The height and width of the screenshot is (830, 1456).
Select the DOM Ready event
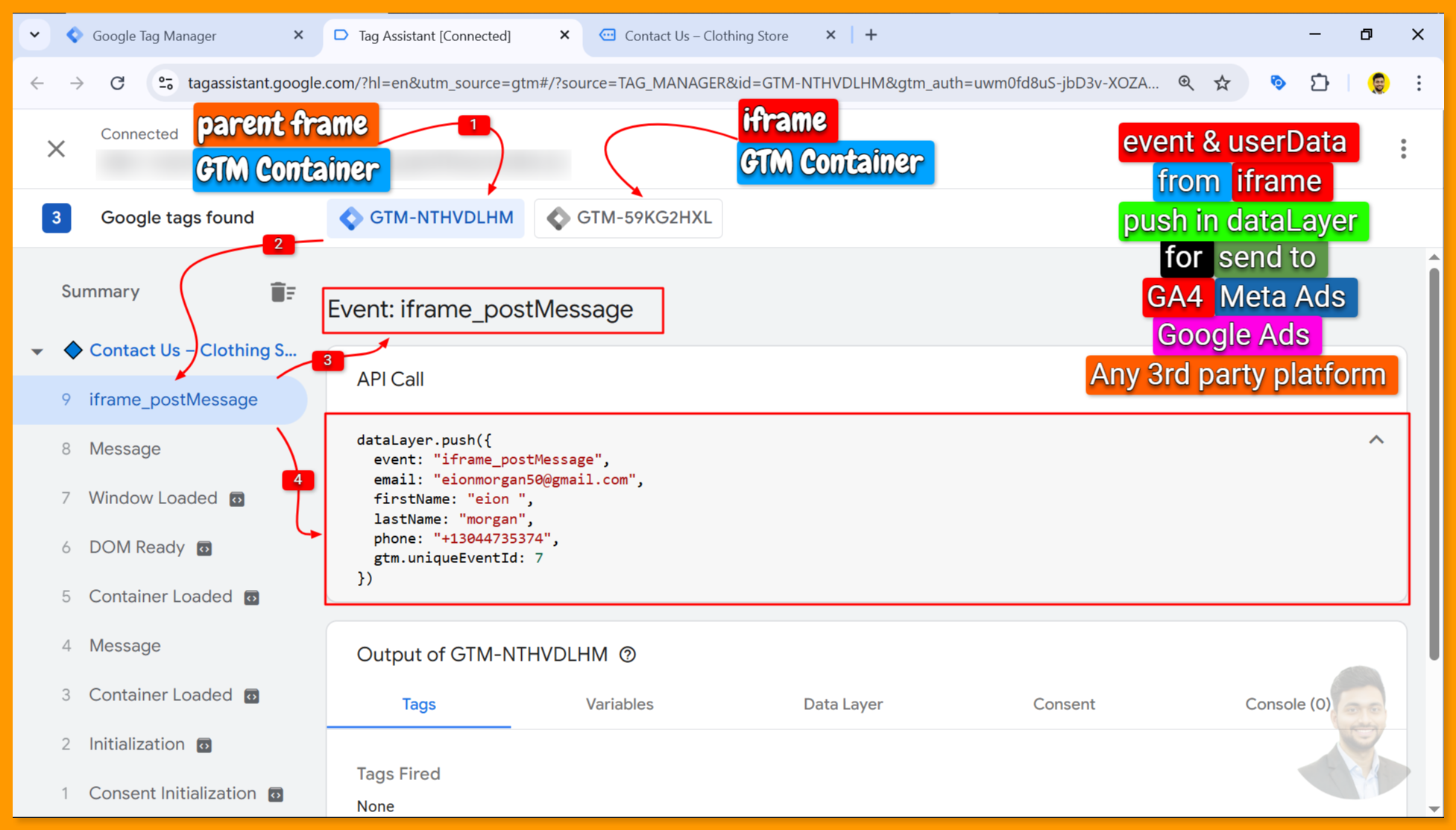[136, 547]
